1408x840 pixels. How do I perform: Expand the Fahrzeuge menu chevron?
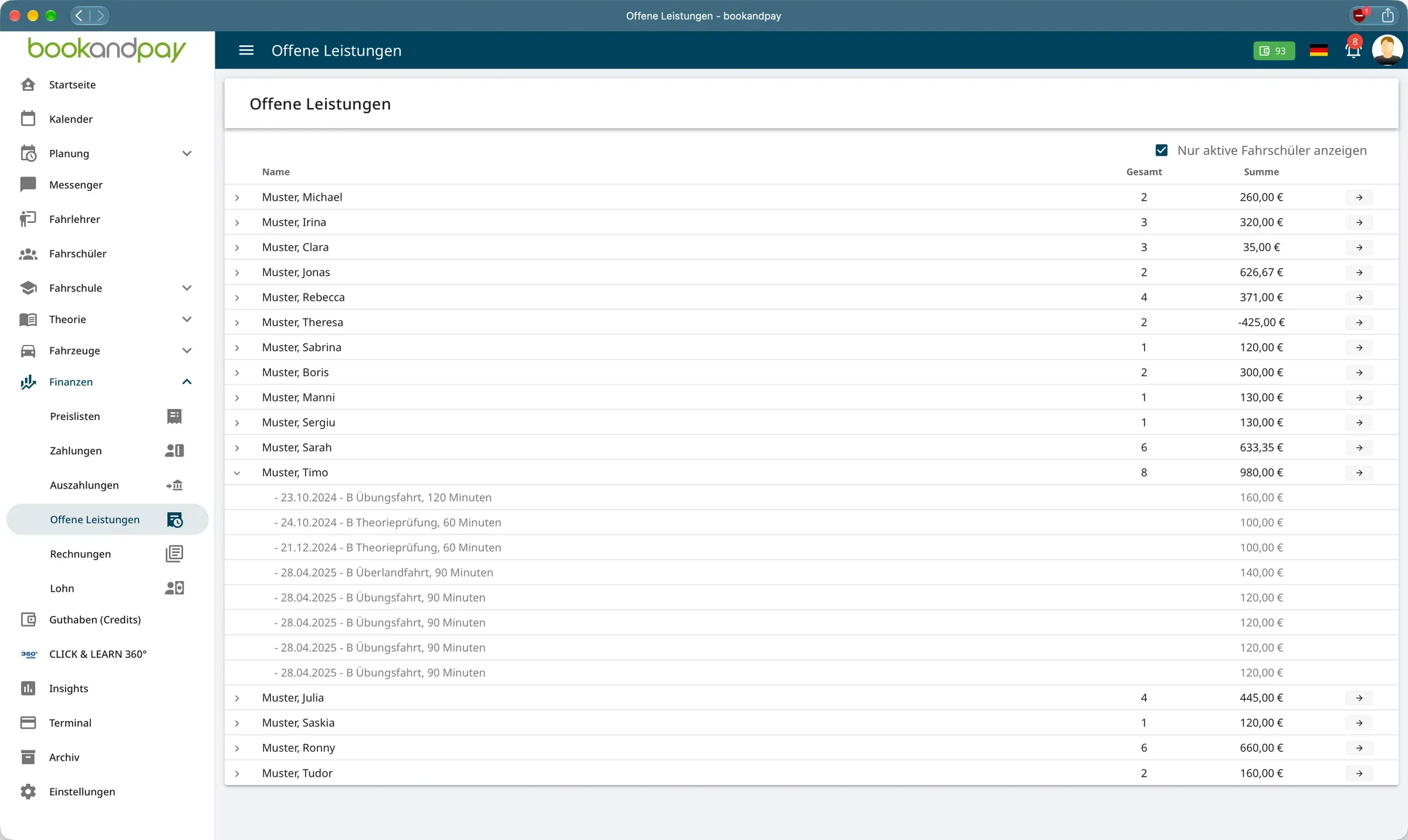187,351
